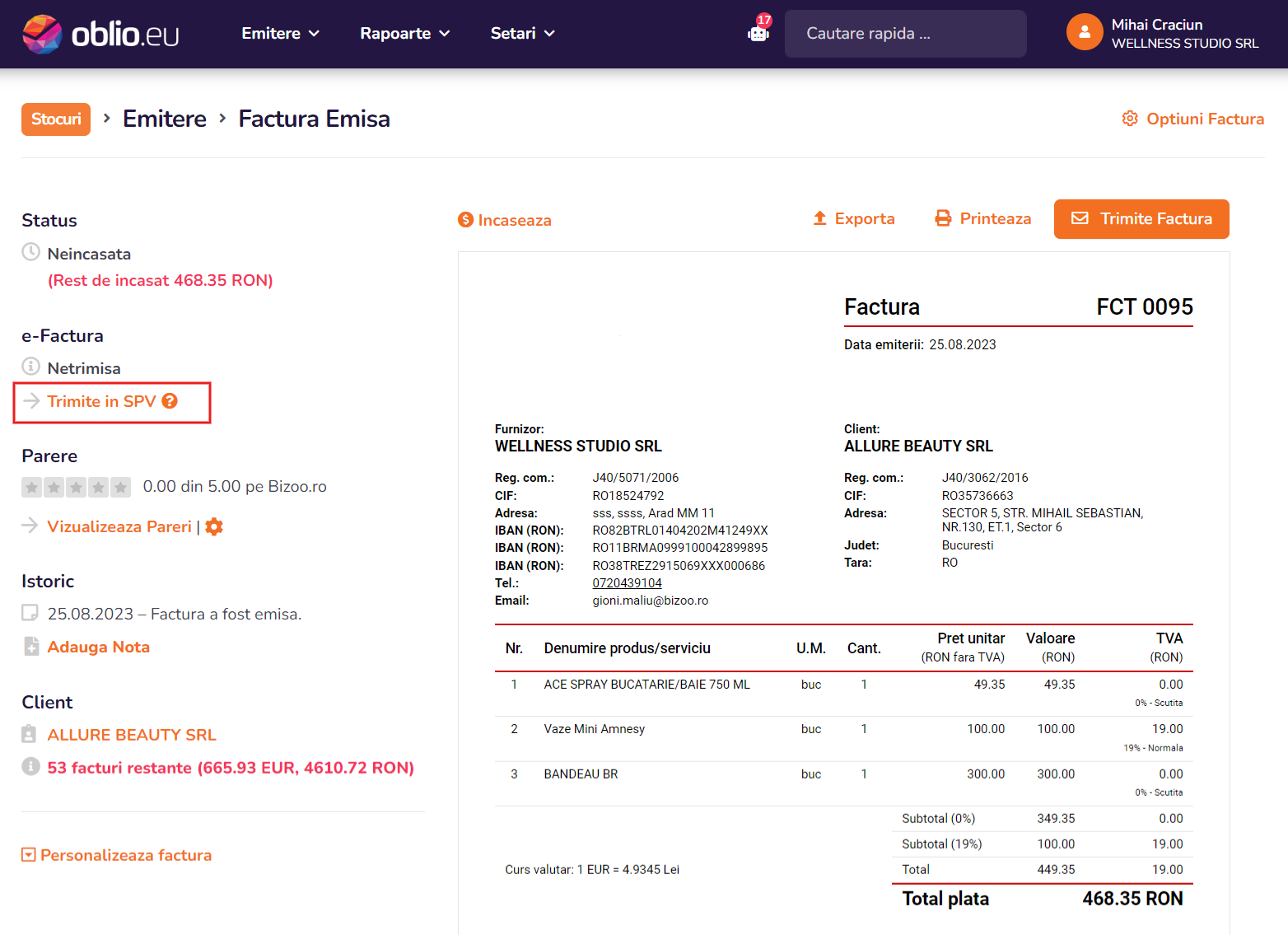Screen dimensions: 1288x935
Task: Click the Data emiterii 25.08.2023 text
Action: coord(920,345)
